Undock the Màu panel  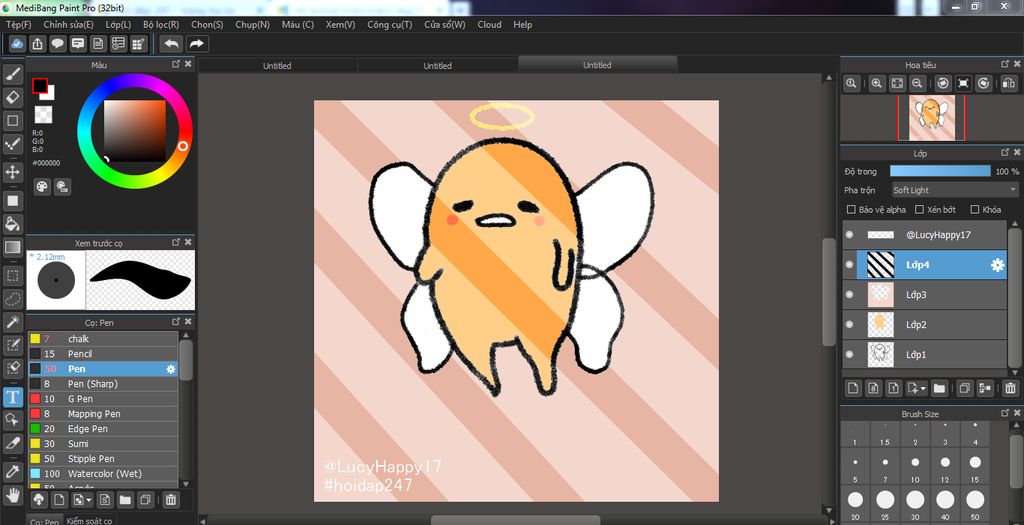point(176,64)
